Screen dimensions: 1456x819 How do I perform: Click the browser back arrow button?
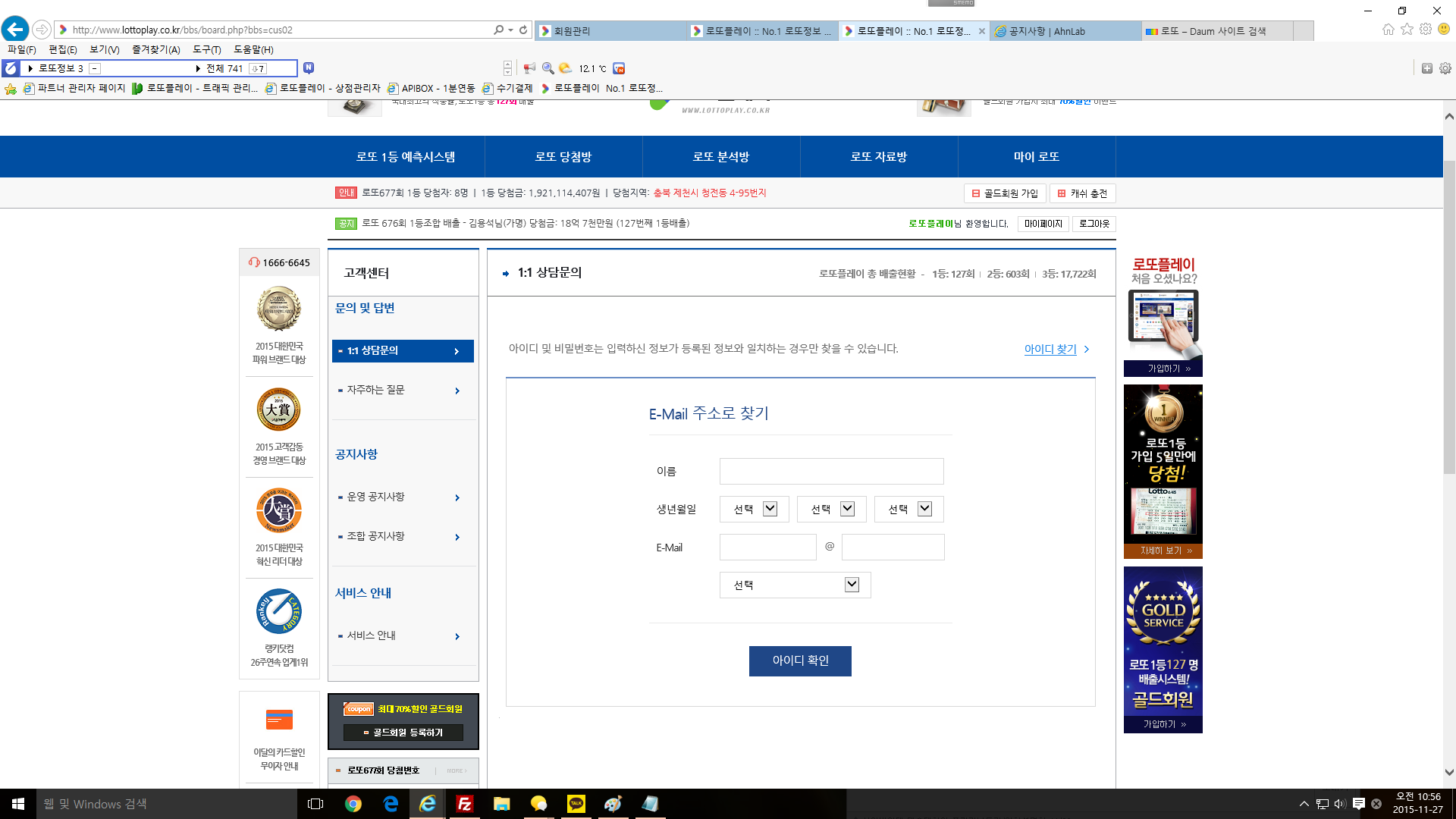click(15, 30)
